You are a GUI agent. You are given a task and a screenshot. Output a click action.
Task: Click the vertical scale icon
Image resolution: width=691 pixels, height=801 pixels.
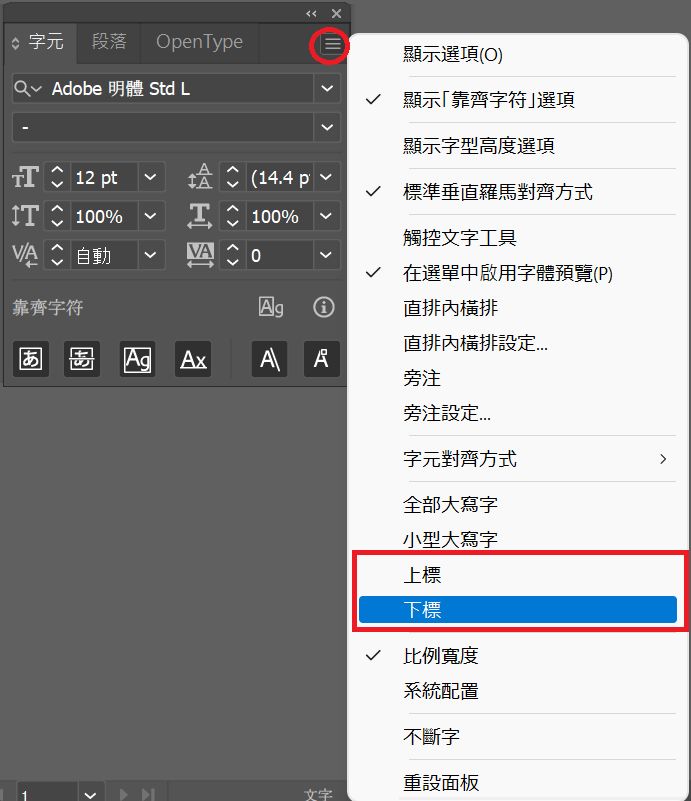point(25,216)
